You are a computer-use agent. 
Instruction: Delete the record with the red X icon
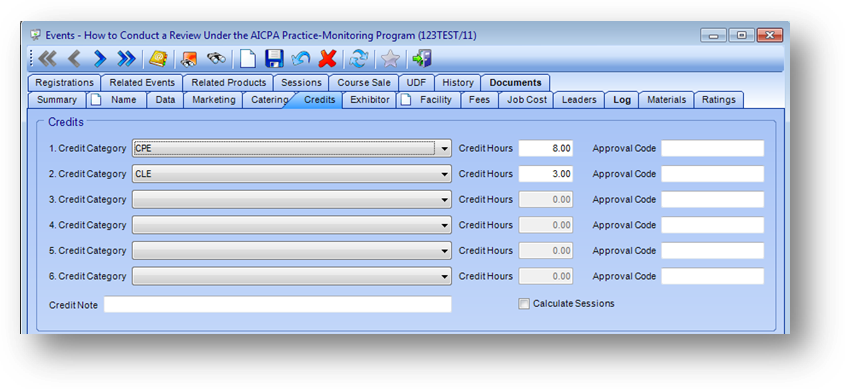pyautogui.click(x=327, y=59)
